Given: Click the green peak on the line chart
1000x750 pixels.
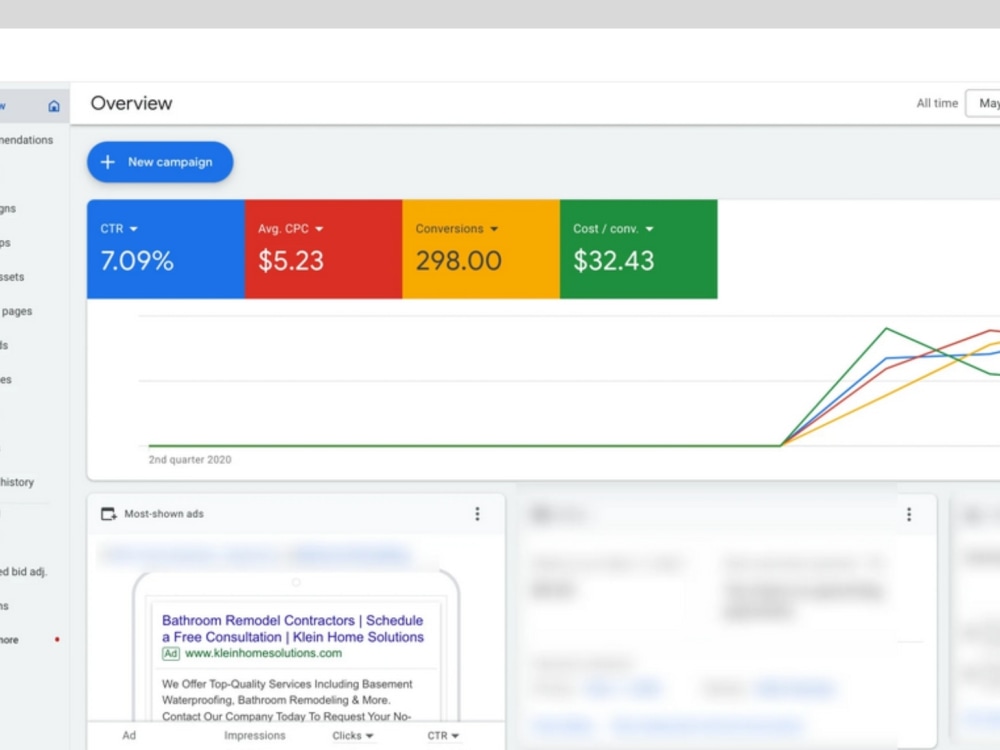Looking at the screenshot, I should [886, 328].
